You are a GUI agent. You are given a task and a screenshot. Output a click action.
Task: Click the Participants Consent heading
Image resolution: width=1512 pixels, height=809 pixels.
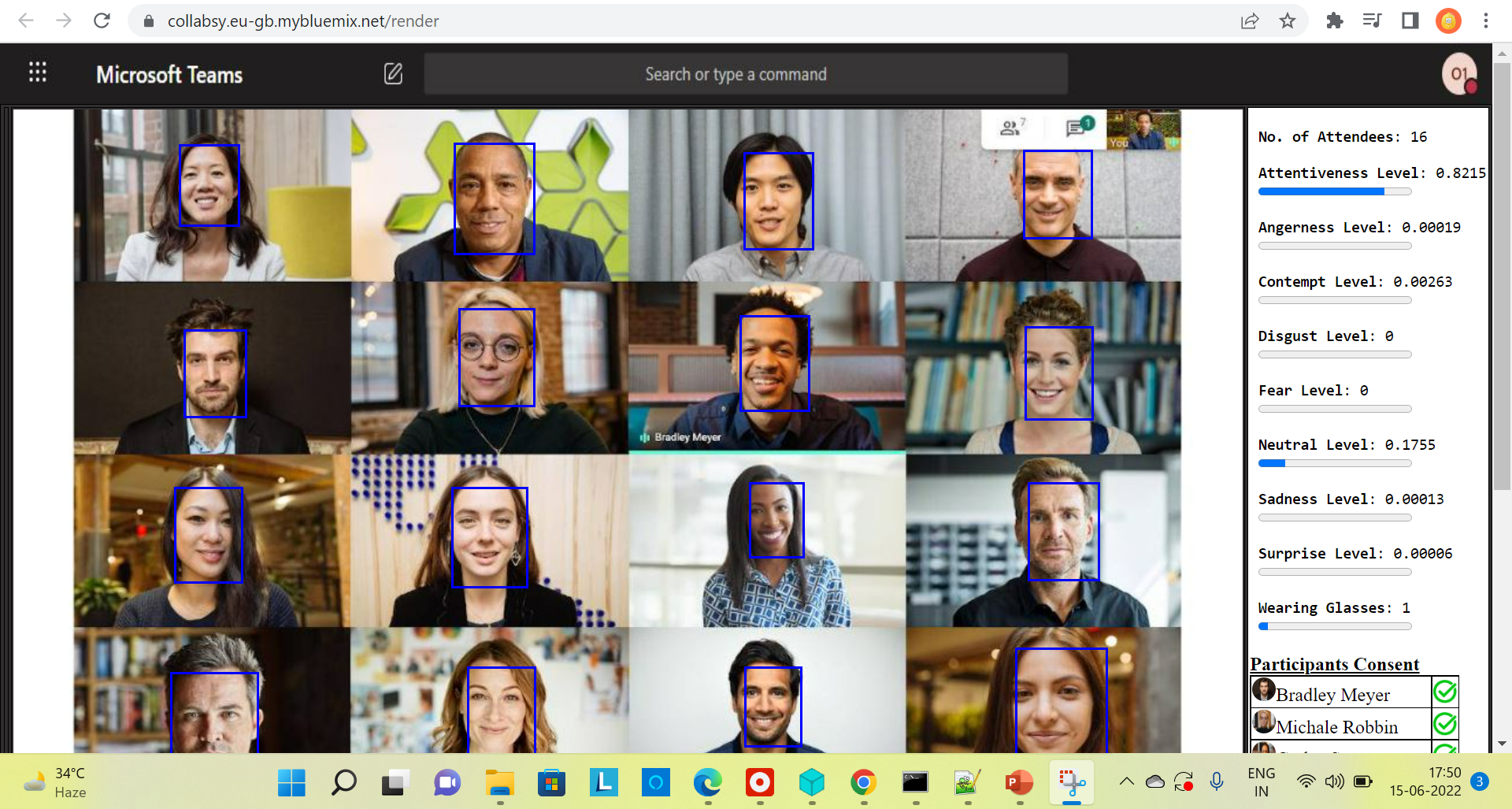[1334, 664]
